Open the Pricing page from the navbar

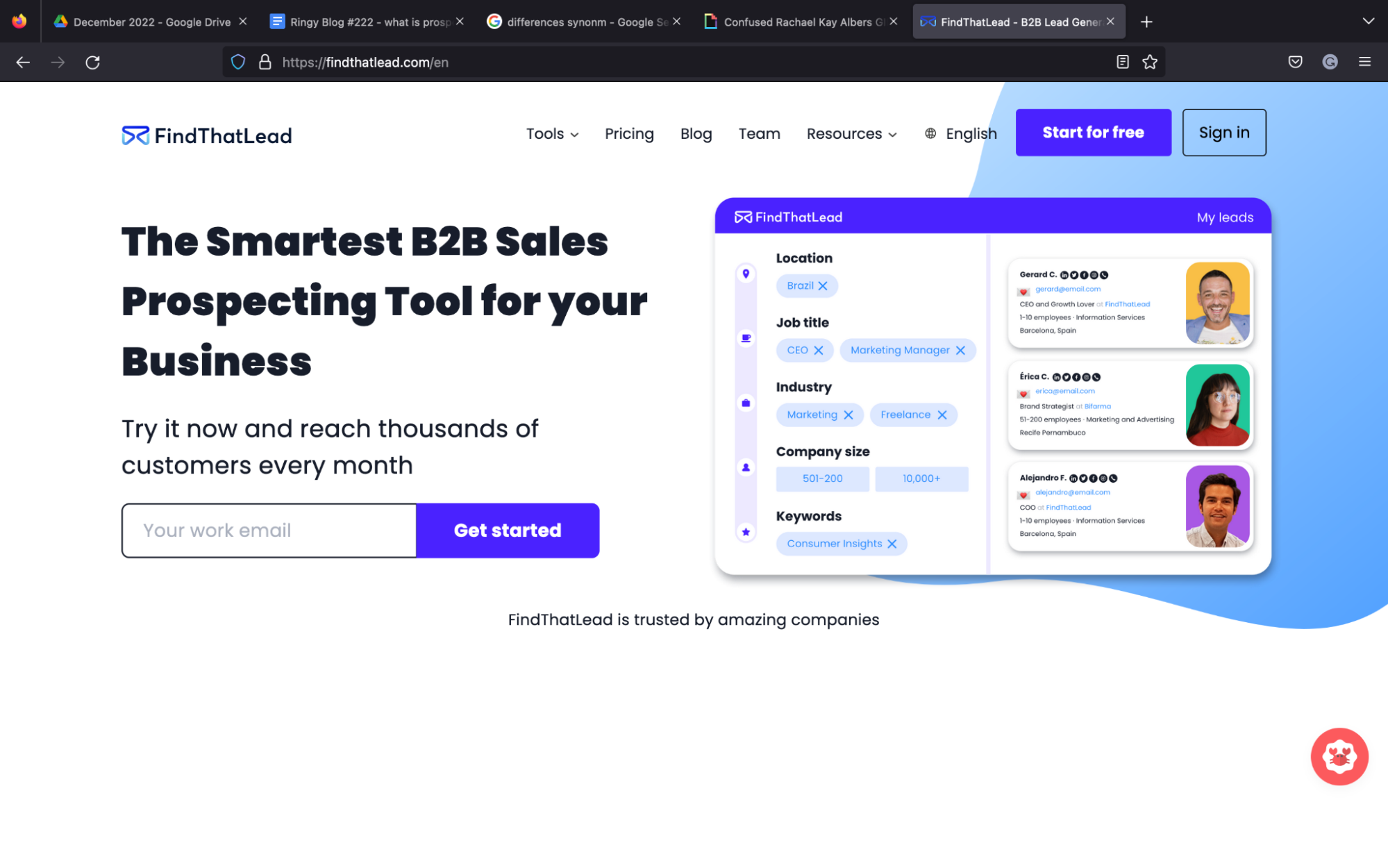[x=629, y=133]
